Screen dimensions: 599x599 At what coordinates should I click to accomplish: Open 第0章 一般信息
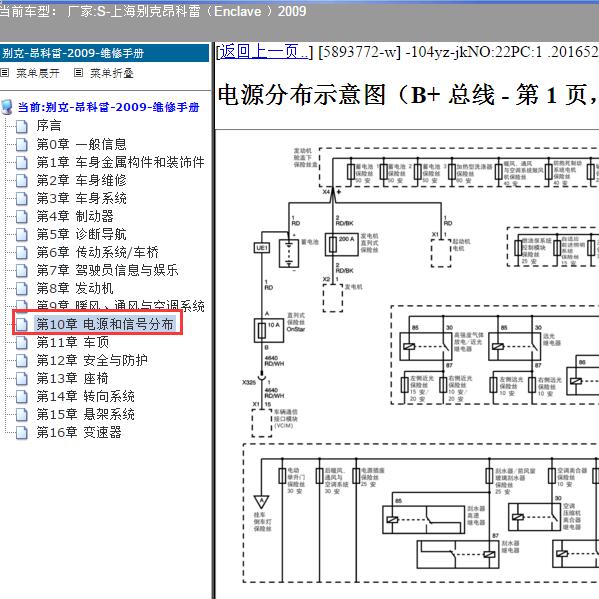(81, 144)
